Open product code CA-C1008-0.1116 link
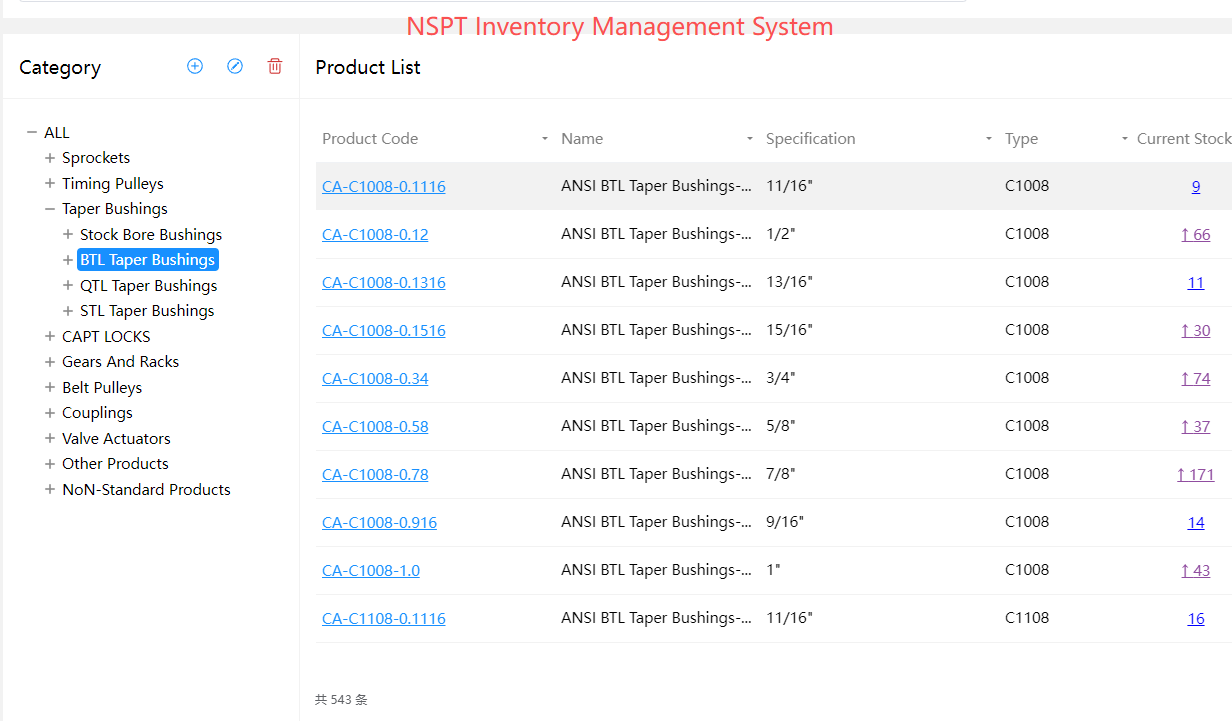This screenshot has height=721, width=1232. coord(384,186)
